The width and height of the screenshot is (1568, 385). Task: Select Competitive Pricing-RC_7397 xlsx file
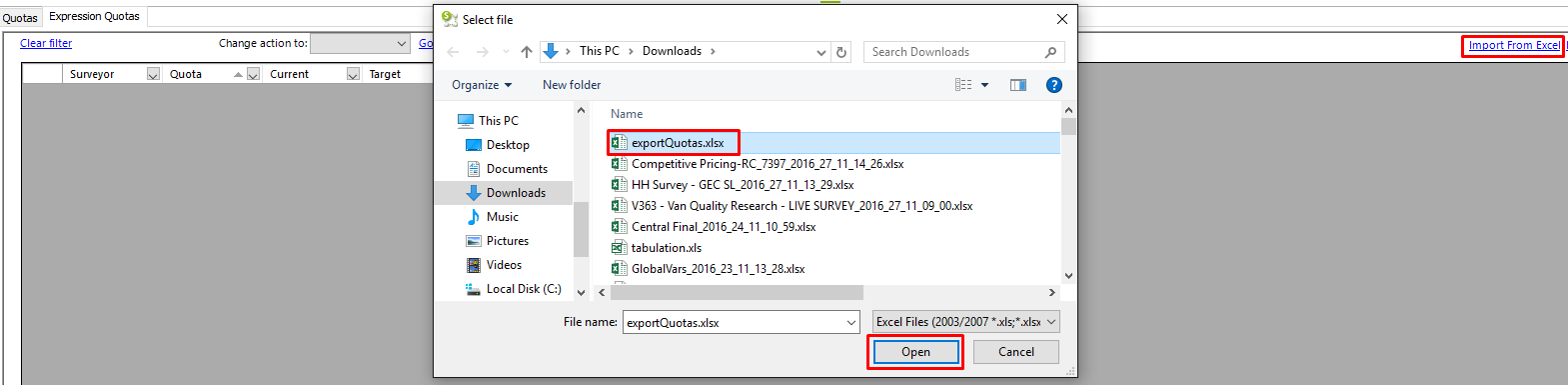[x=768, y=164]
